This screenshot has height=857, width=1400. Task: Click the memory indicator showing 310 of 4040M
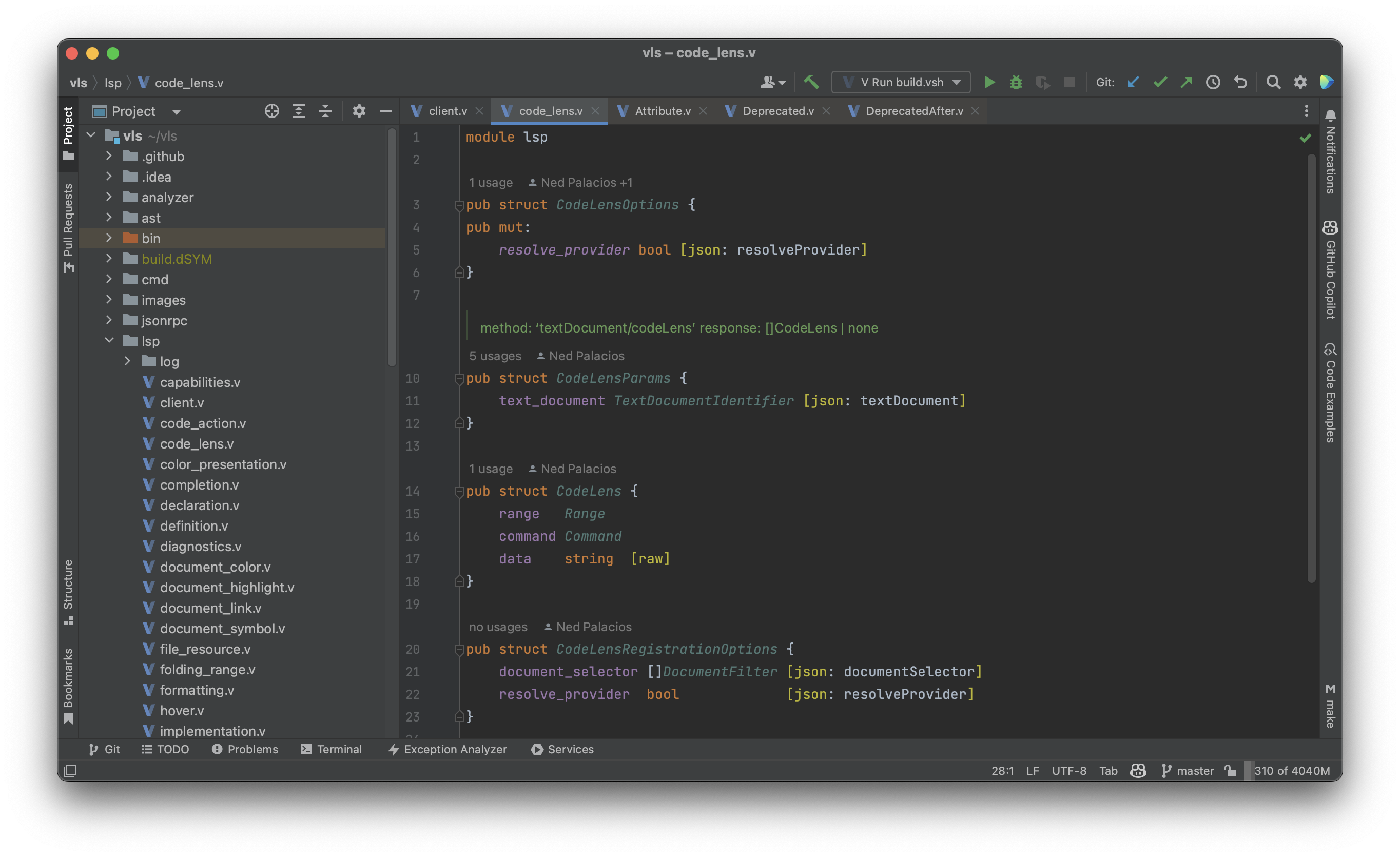1292,771
